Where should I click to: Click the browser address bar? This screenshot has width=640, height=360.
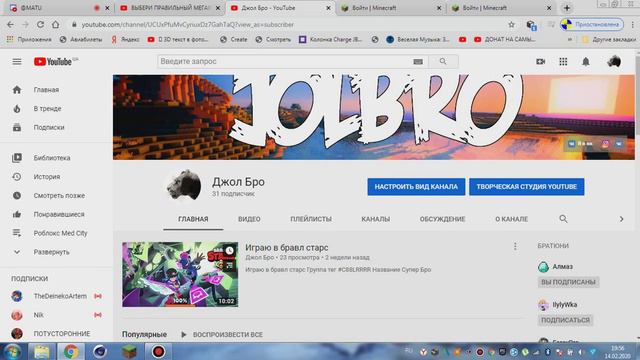pos(286,24)
